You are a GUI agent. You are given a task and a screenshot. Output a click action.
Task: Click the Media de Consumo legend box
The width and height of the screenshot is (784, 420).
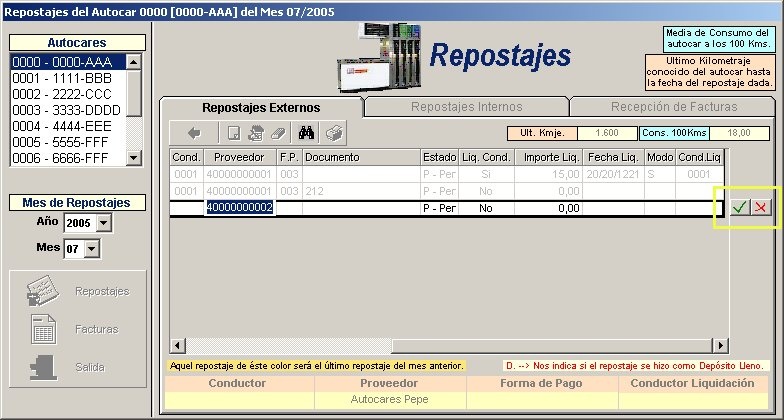(x=718, y=39)
